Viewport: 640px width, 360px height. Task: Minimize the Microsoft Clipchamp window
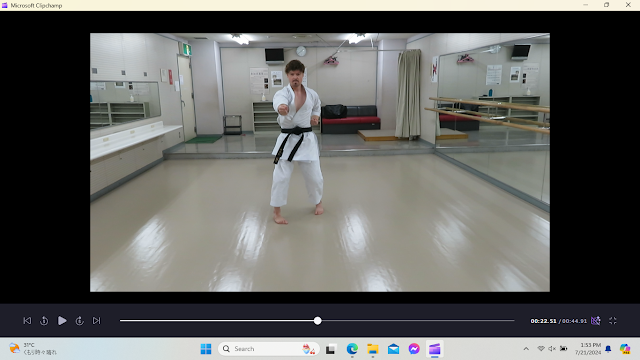click(586, 5)
